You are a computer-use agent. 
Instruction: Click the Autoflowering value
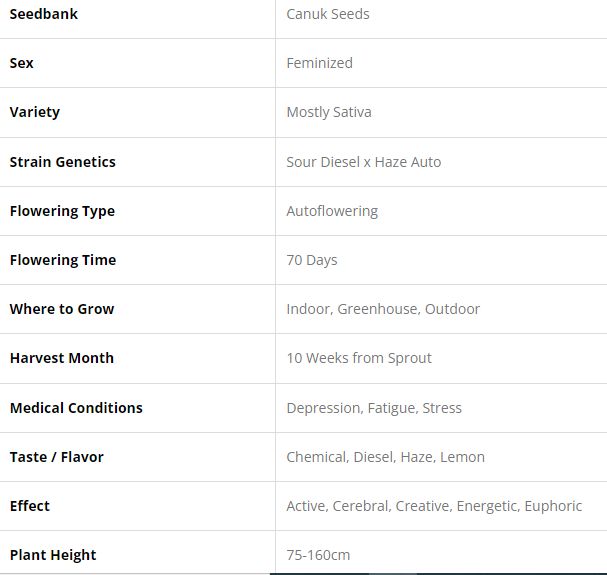332,211
